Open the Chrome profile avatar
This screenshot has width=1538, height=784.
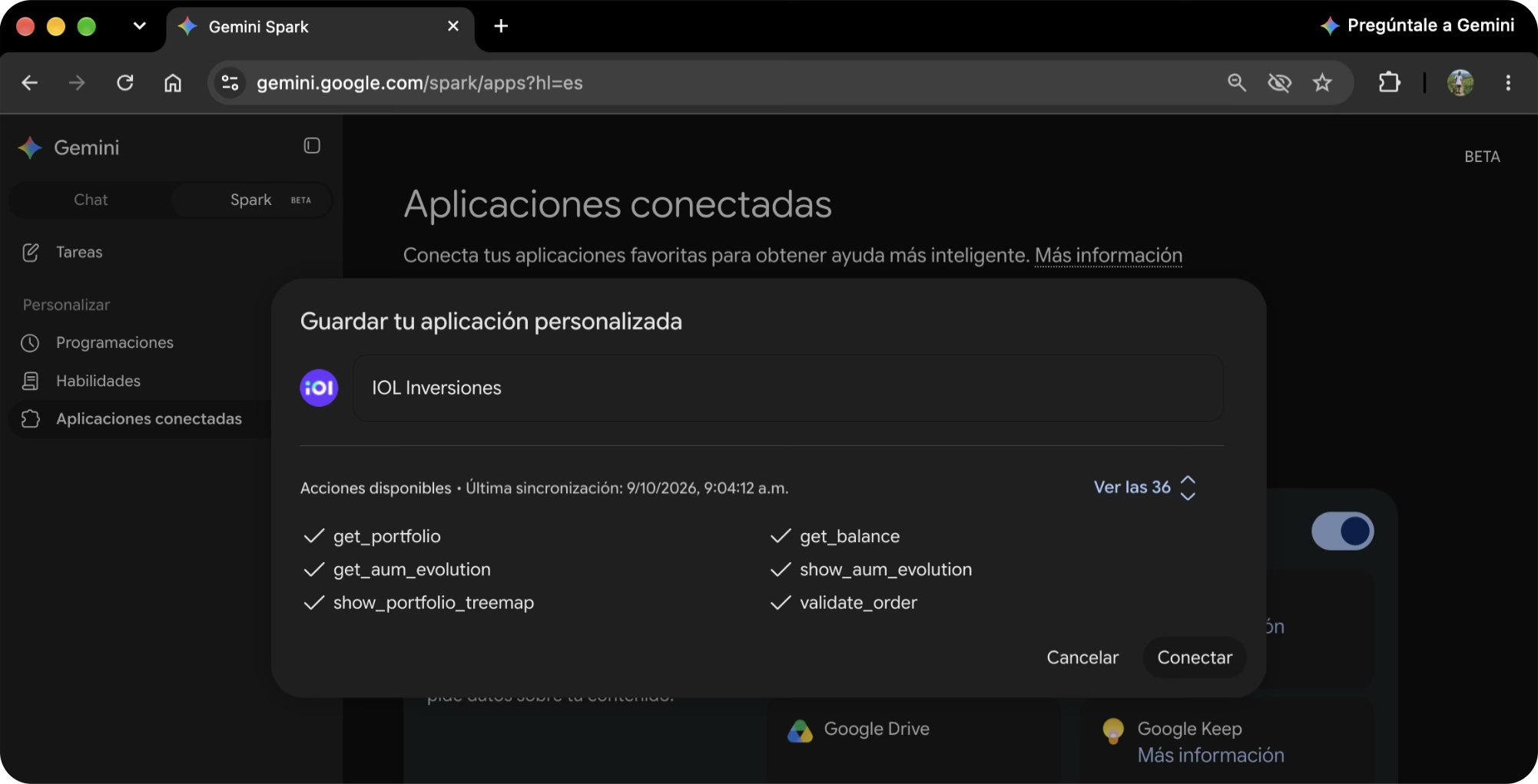pyautogui.click(x=1460, y=82)
